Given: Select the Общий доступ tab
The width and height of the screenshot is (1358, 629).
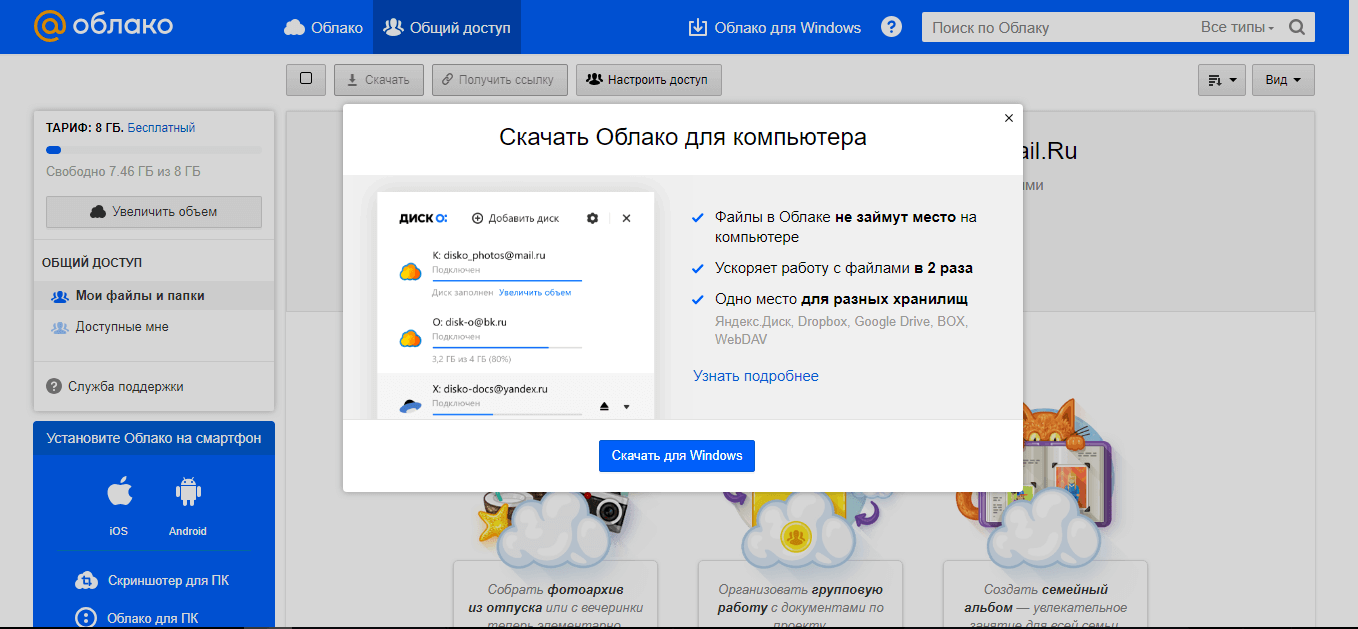Looking at the screenshot, I should 447,27.
